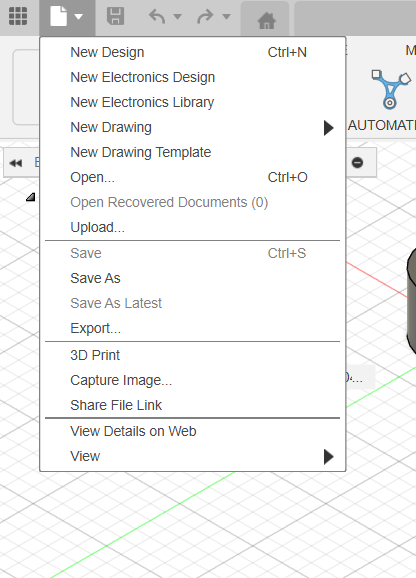
Task: Click the Save floppy disk icon
Action: click(x=115, y=16)
